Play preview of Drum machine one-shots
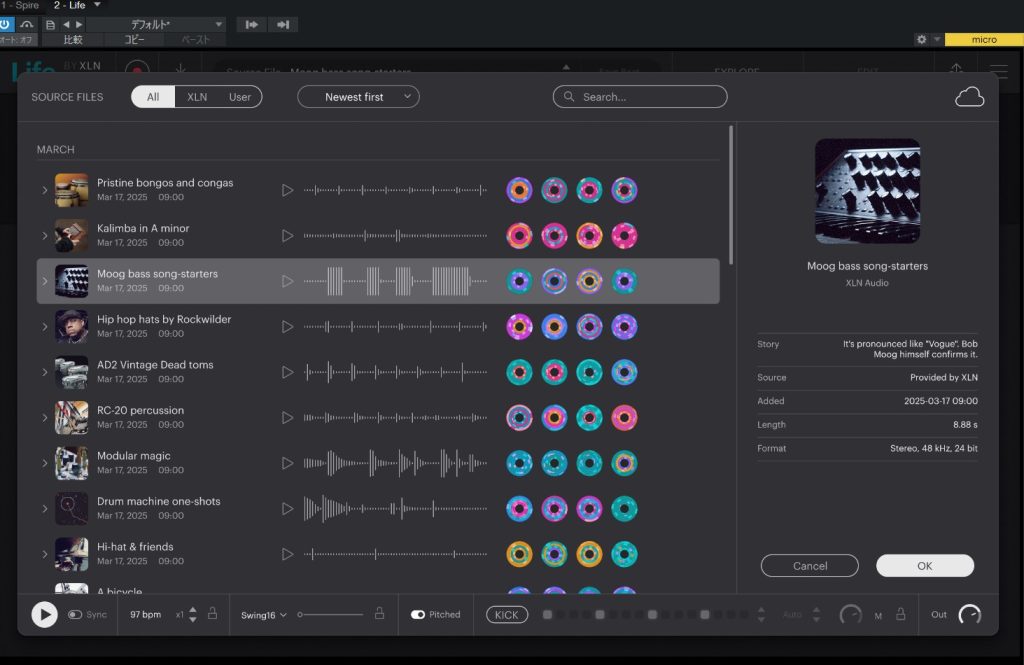This screenshot has width=1024, height=665. click(x=287, y=509)
